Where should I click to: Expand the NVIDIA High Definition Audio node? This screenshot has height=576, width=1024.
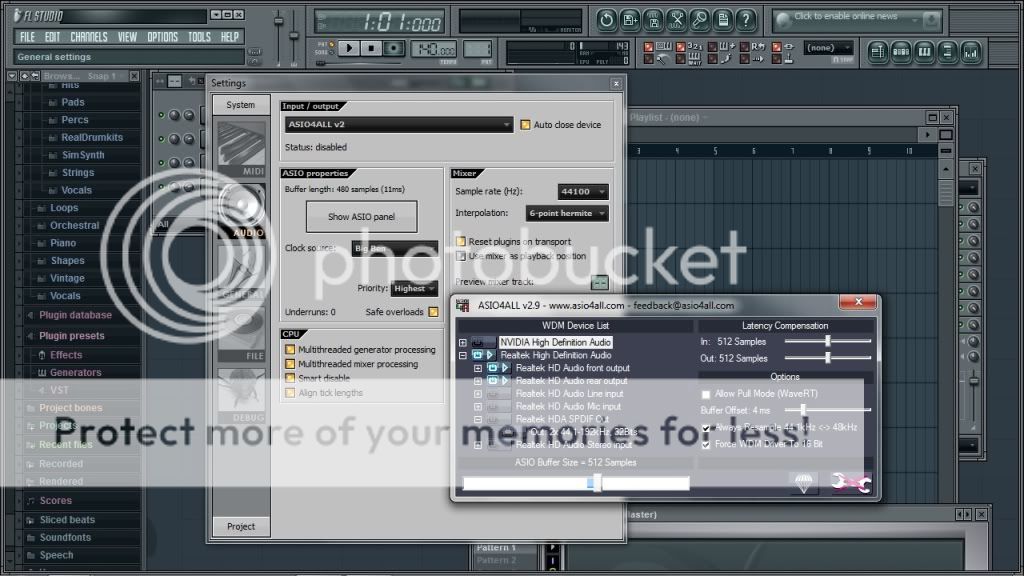pos(462,343)
